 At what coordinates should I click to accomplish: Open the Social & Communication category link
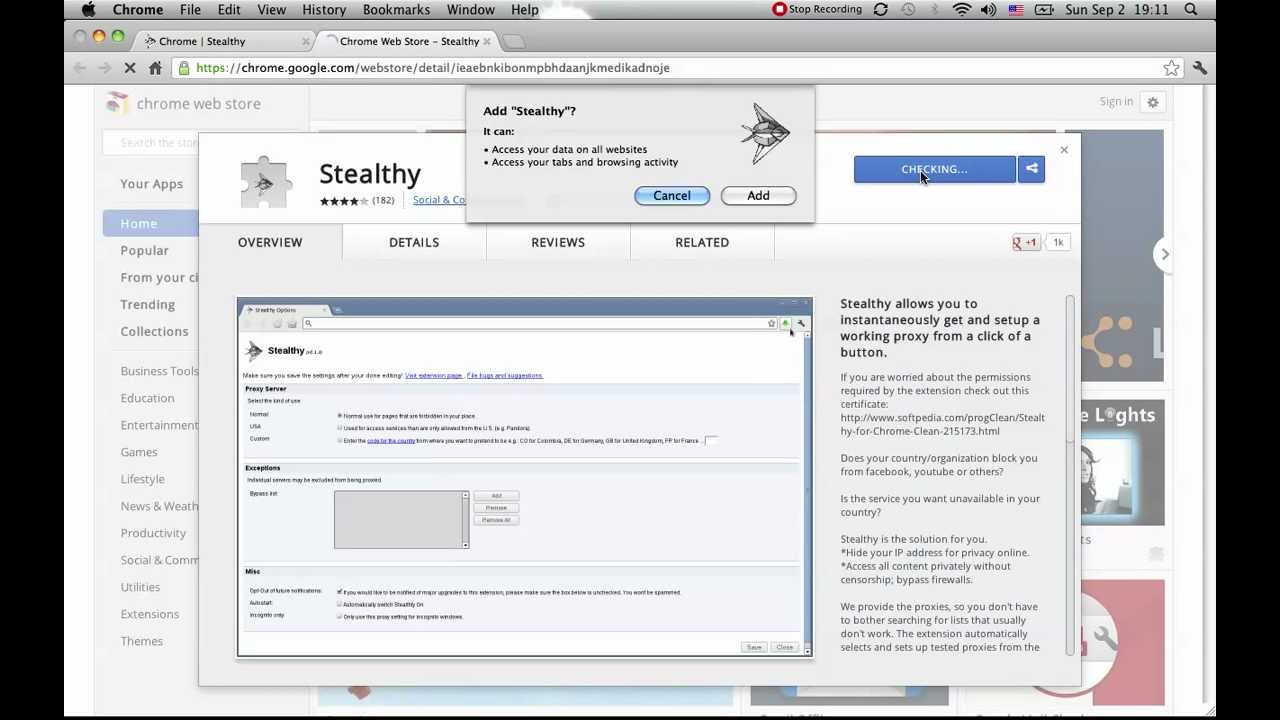439,200
